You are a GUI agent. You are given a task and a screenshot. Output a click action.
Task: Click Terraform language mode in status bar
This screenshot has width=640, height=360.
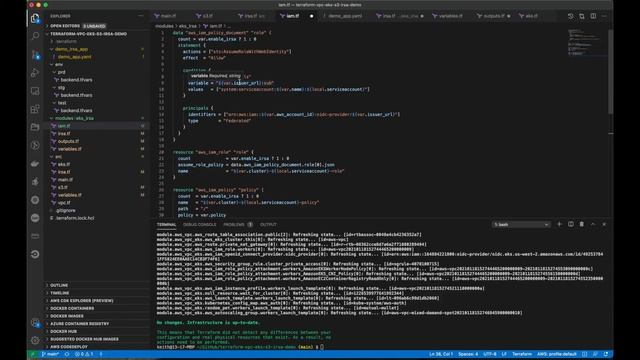click(x=522, y=354)
